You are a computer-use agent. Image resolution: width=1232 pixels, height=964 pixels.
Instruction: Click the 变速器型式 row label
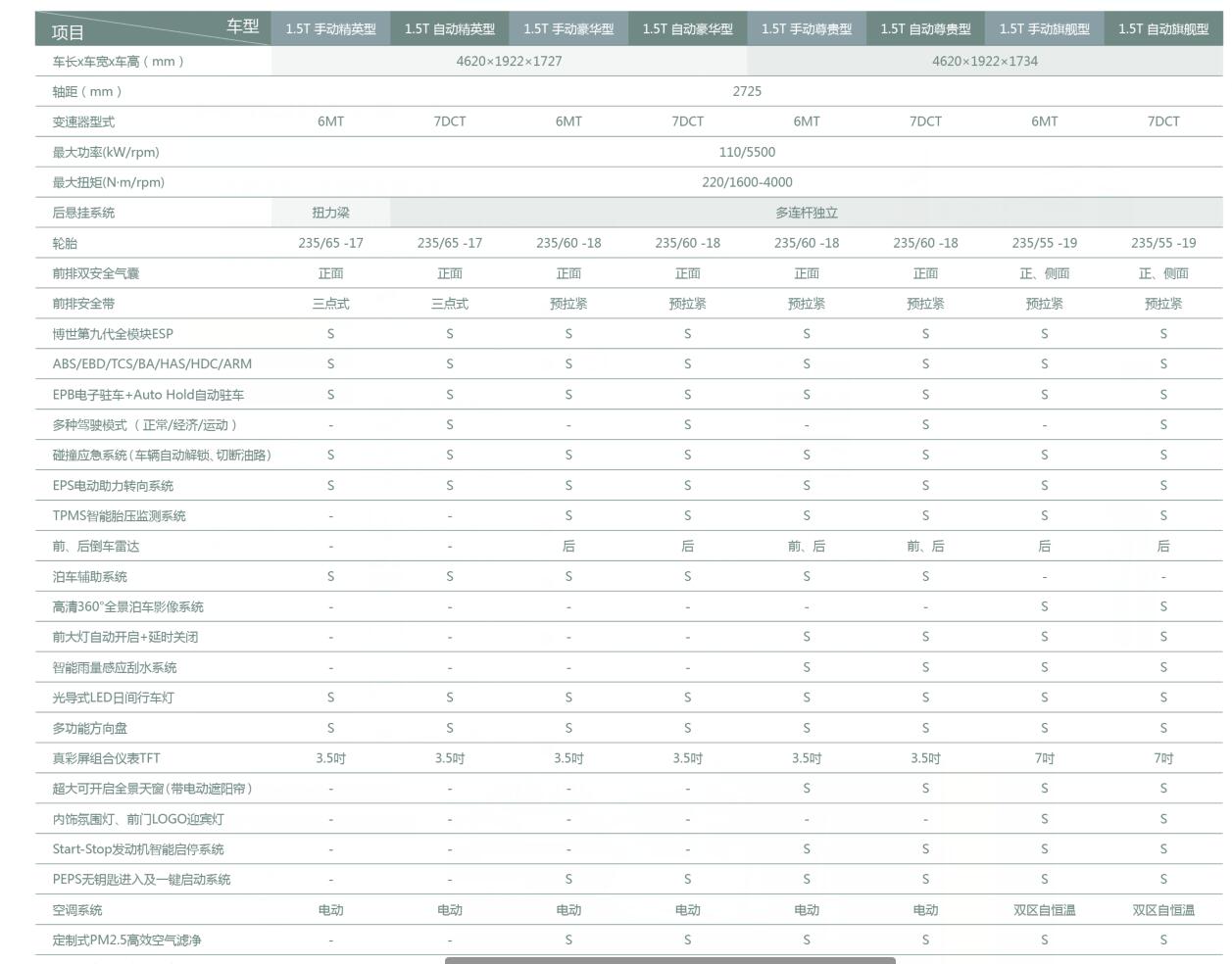tap(83, 121)
